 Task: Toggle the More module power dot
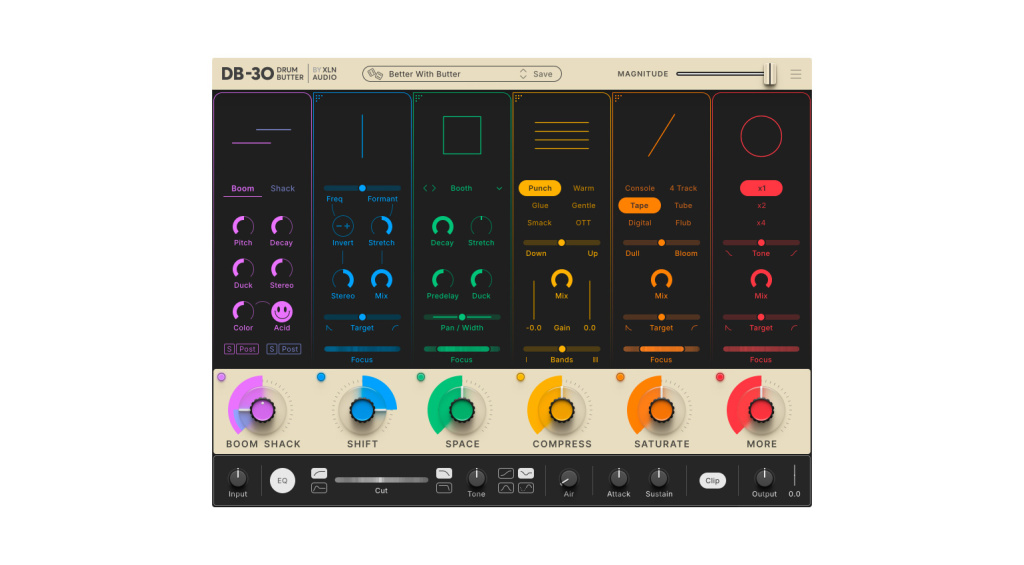click(720, 377)
